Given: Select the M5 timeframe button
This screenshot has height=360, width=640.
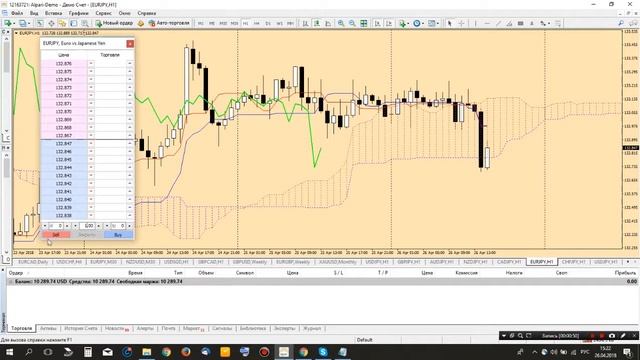Looking at the screenshot, I should tap(211, 24).
